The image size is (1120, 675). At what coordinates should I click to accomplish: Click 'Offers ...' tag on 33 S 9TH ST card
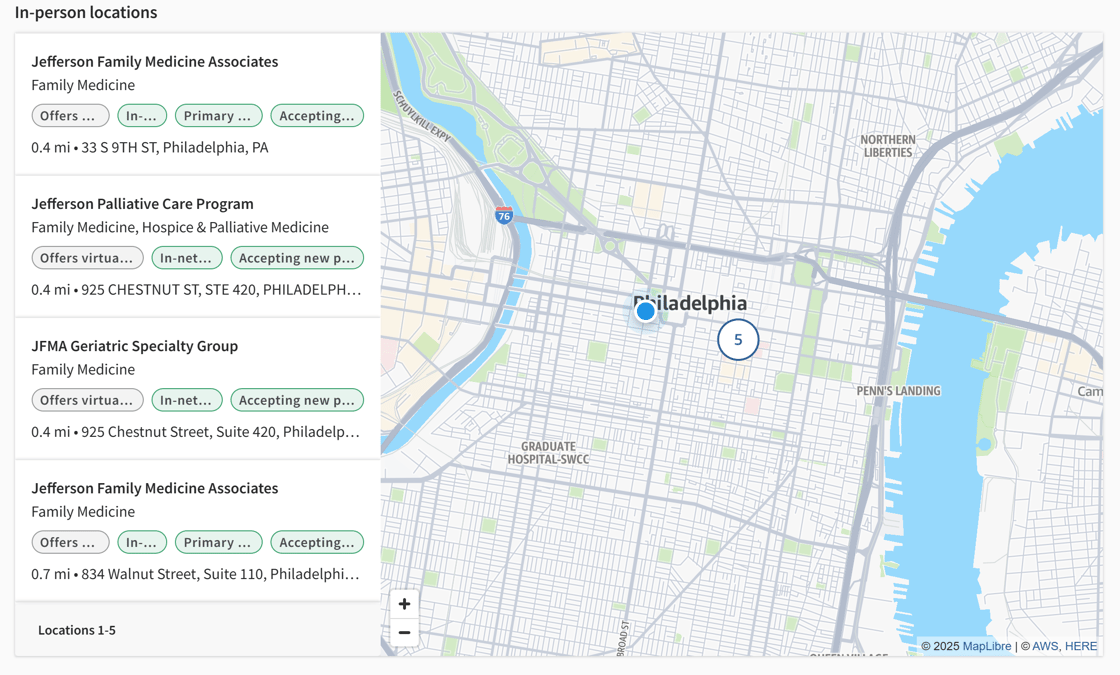click(x=70, y=116)
